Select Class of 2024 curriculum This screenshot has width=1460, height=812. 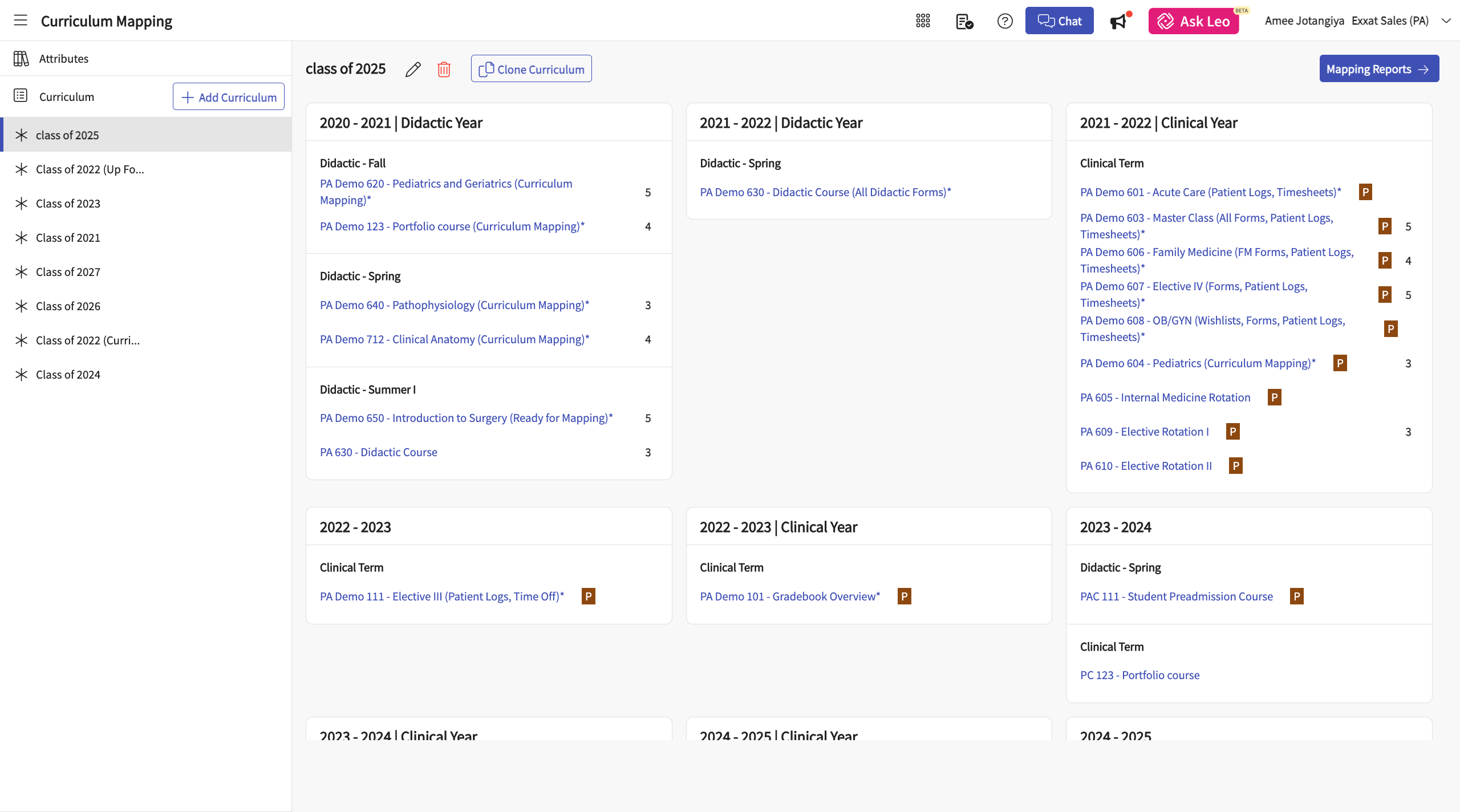point(68,375)
